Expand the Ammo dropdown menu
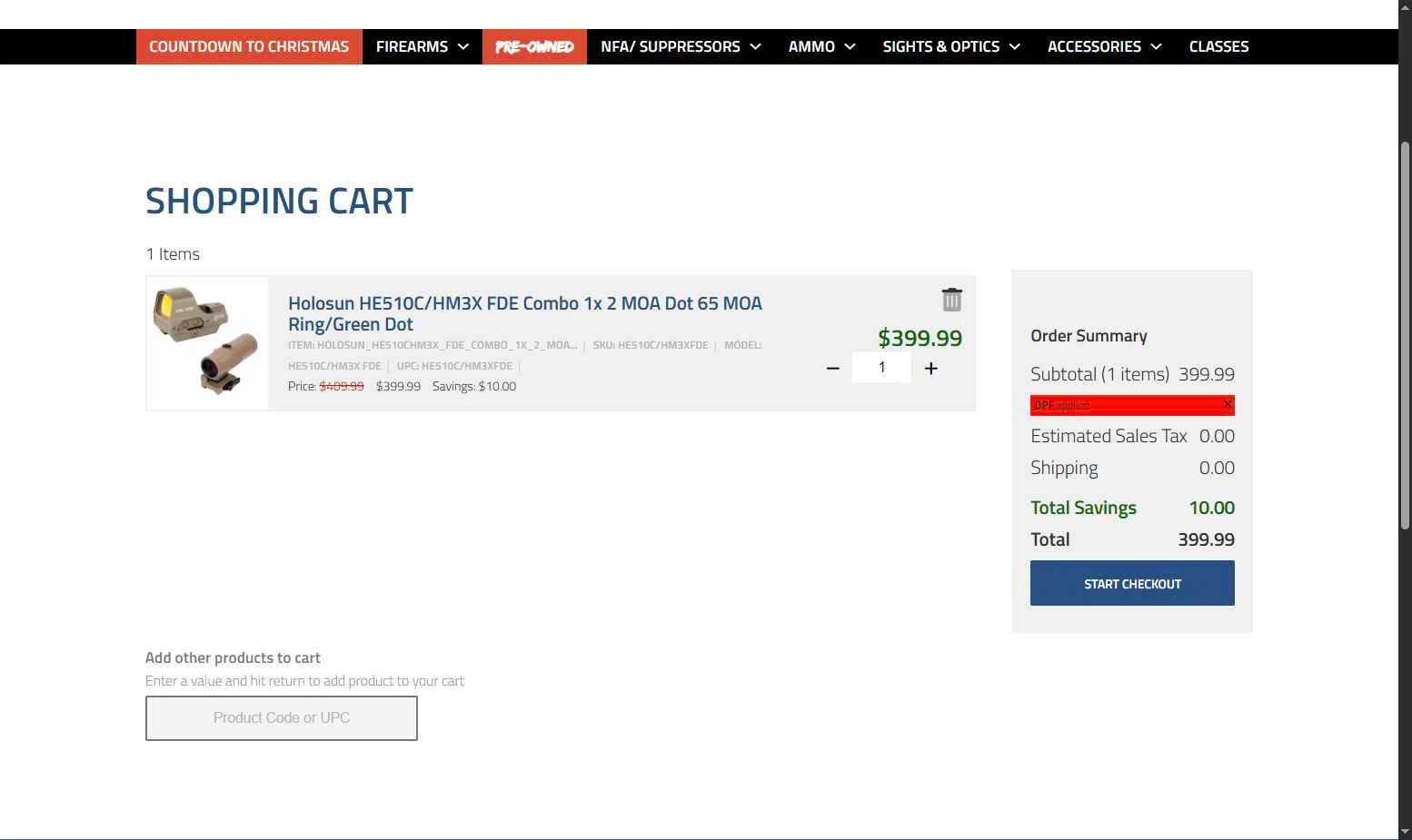This screenshot has width=1412, height=840. click(x=822, y=46)
